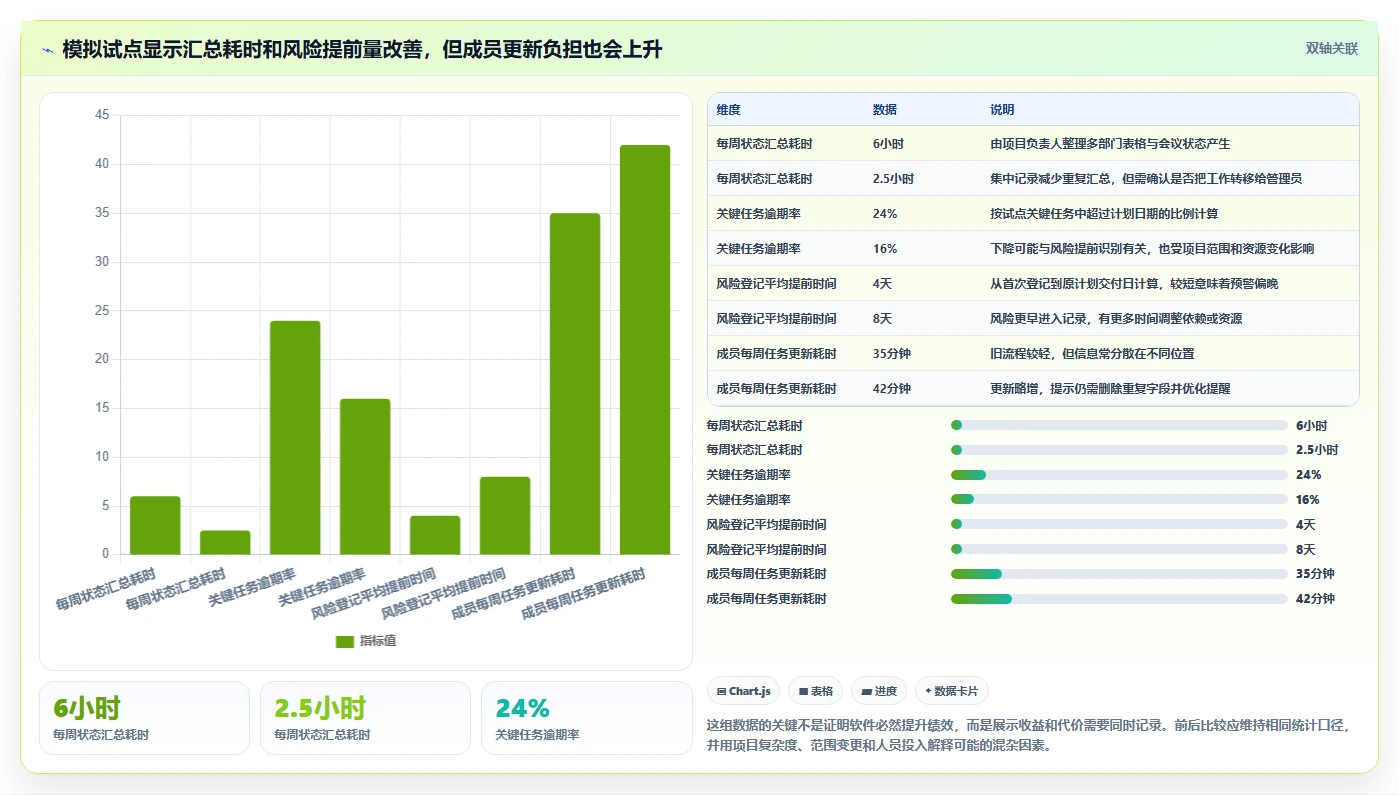1399x795 pixels.
Task: Click the chart bar with value 42
Action: click(645, 350)
